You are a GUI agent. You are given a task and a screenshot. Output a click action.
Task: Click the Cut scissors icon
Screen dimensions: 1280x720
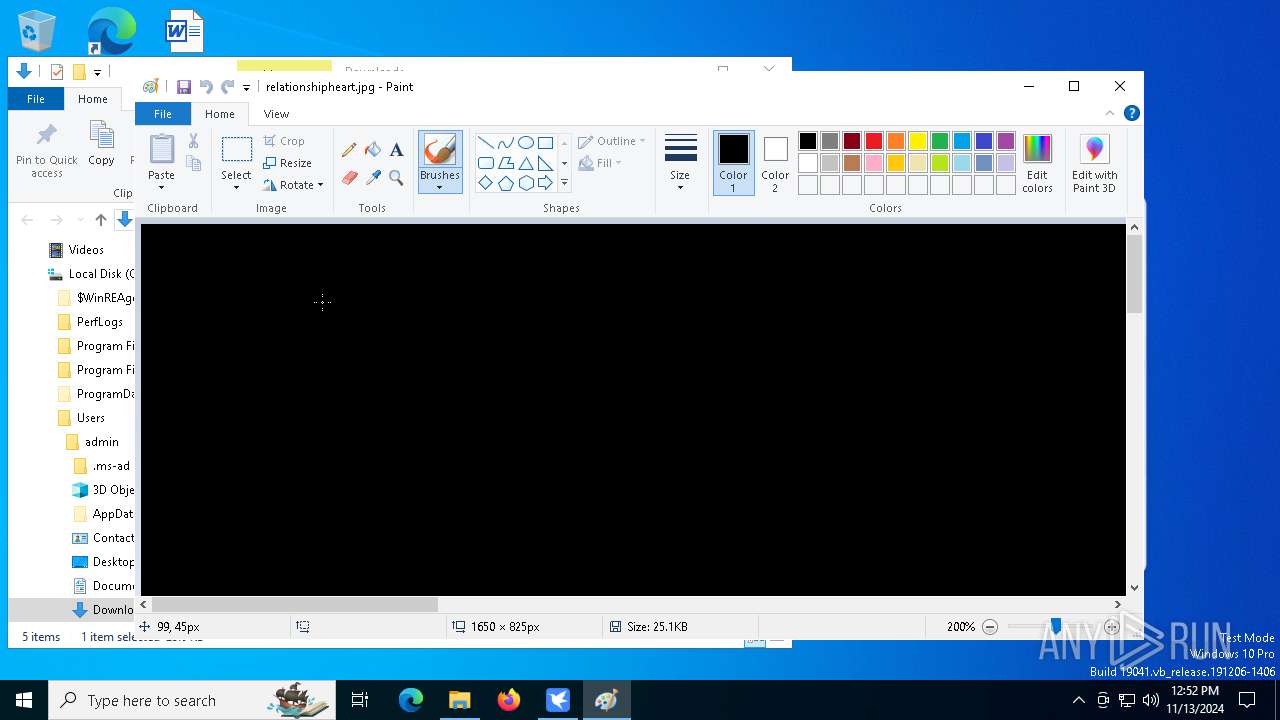coord(194,141)
